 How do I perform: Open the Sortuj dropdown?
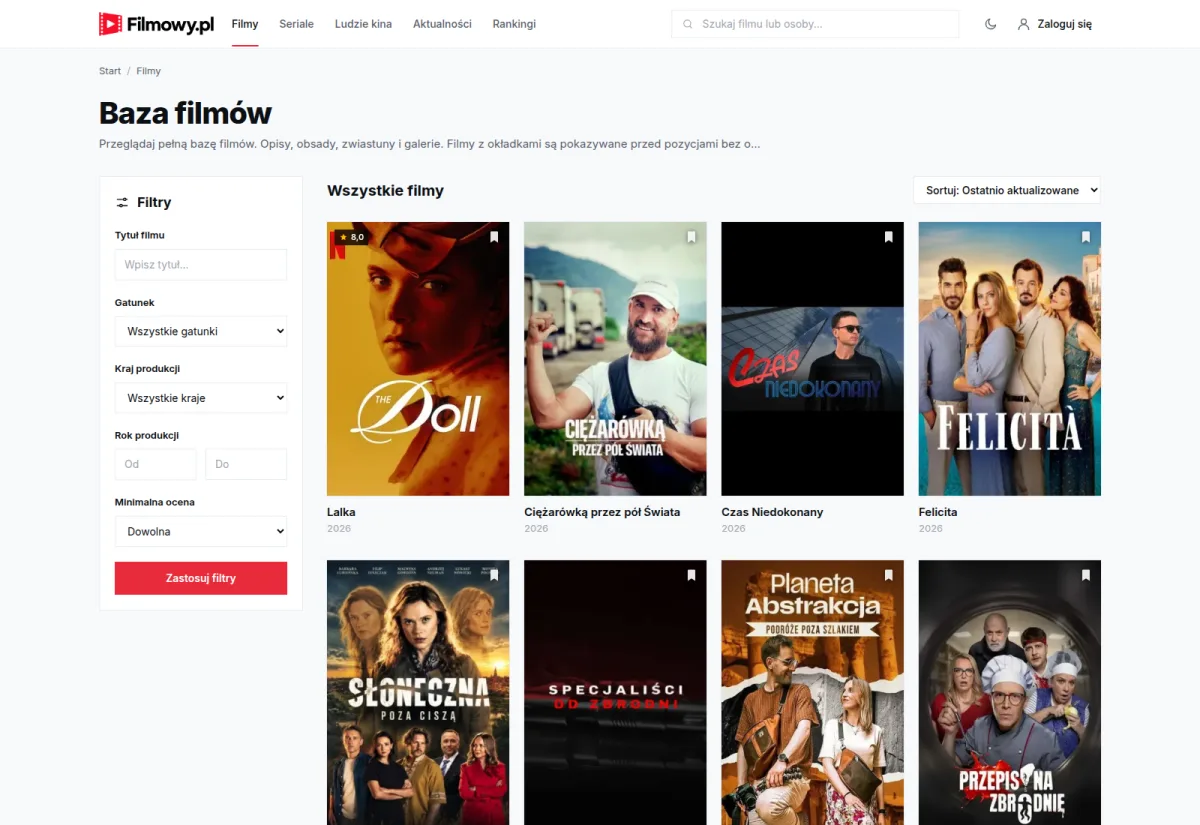tap(1007, 190)
